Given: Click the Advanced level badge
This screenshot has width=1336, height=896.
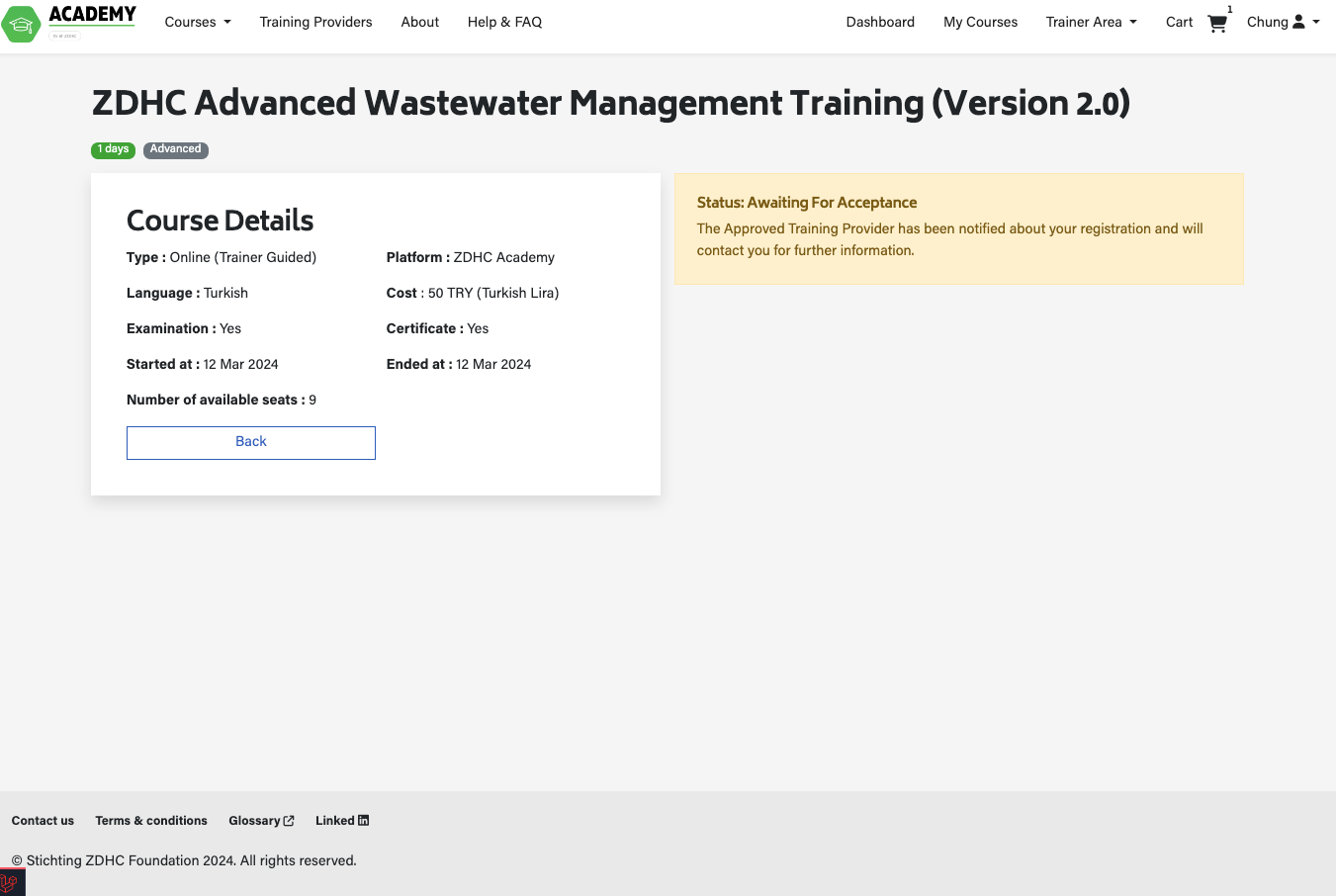Looking at the screenshot, I should [x=176, y=150].
